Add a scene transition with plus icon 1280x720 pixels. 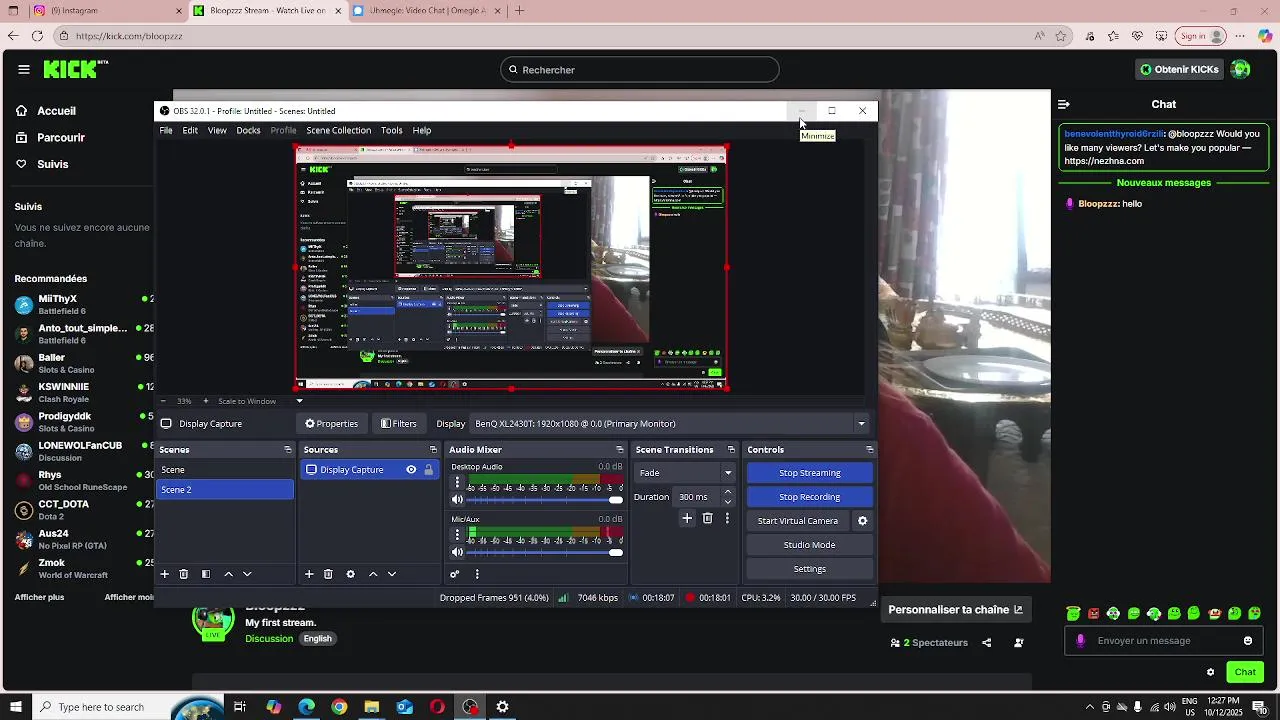click(687, 518)
